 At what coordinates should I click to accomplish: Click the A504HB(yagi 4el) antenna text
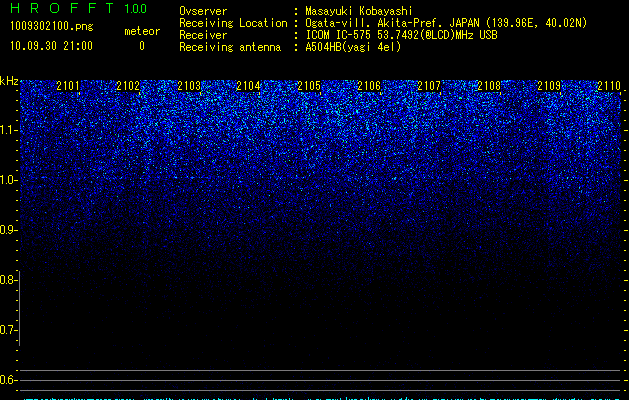point(353,47)
